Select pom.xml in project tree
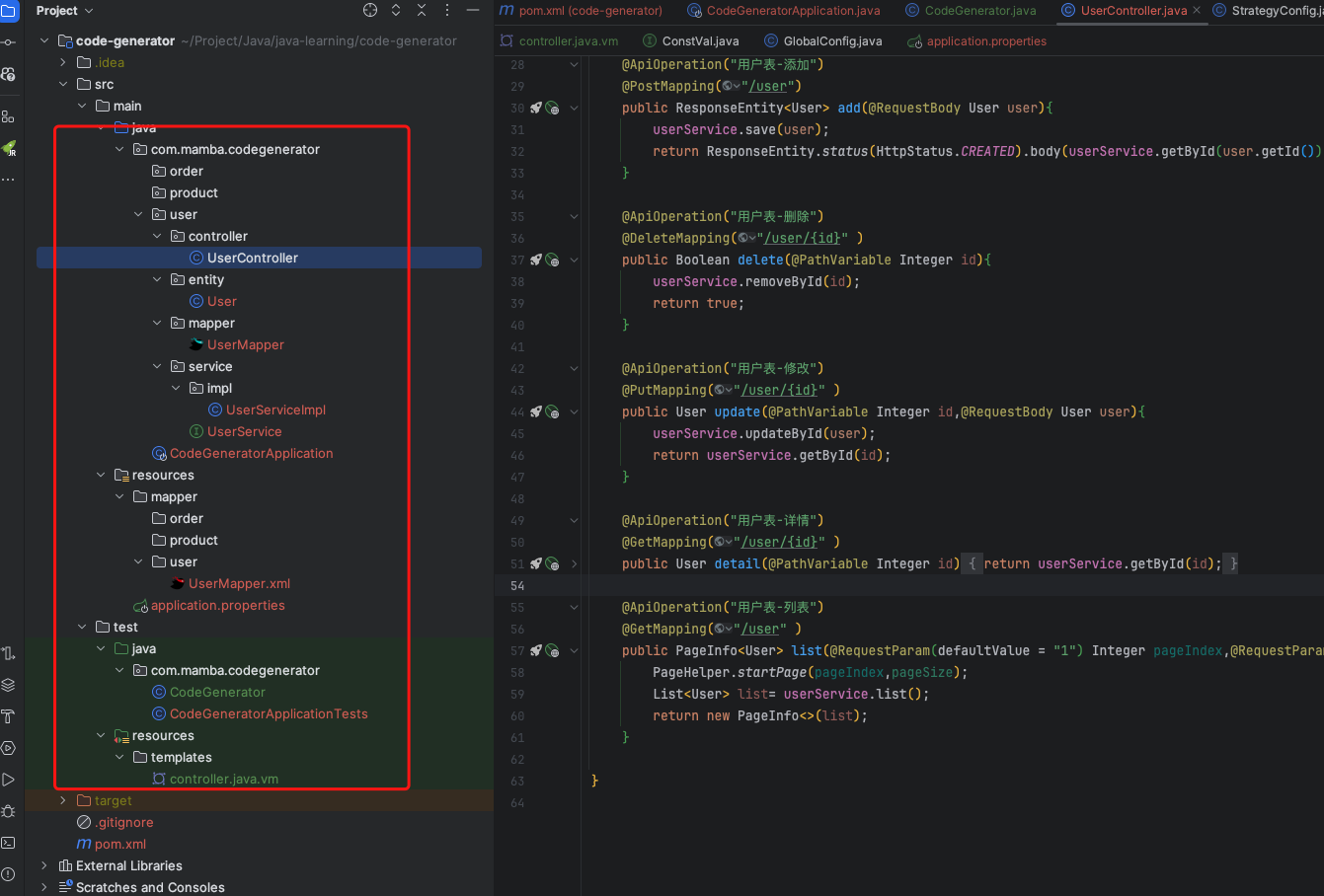 [x=120, y=844]
